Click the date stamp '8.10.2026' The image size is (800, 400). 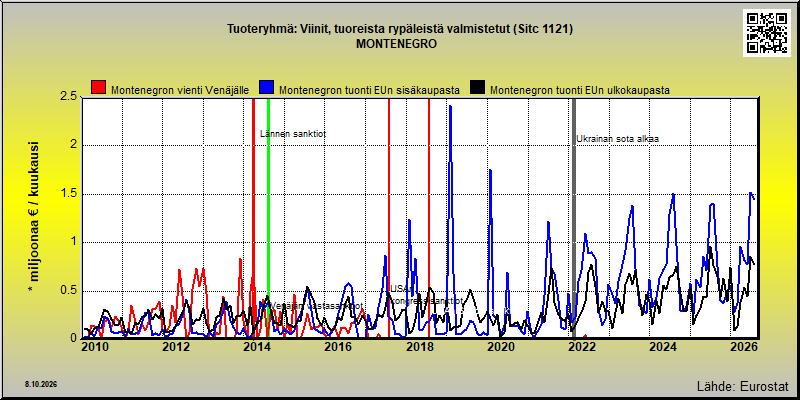pos(41,384)
